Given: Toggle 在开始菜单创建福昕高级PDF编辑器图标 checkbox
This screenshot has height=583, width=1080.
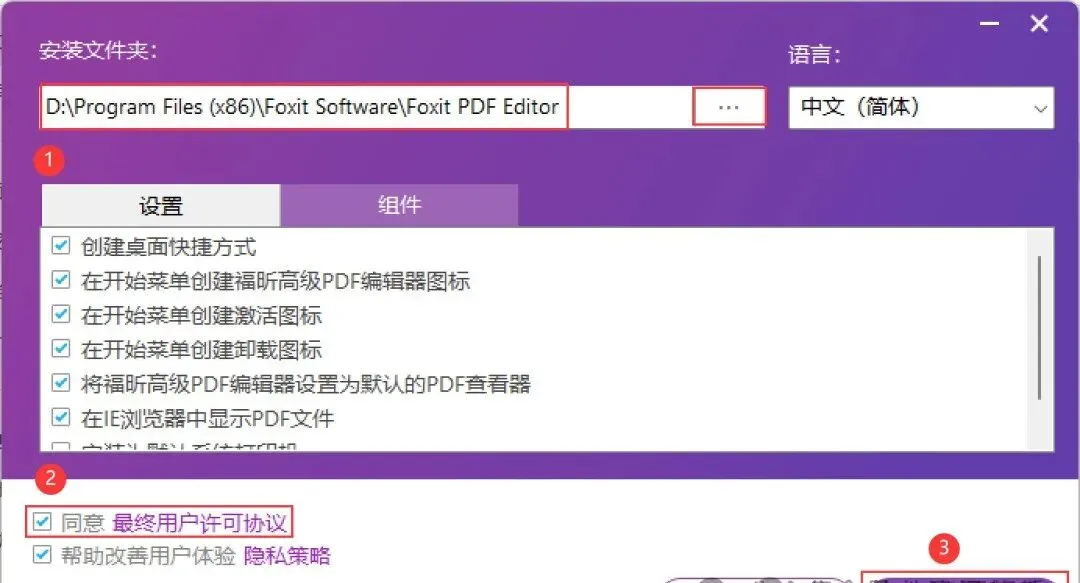Looking at the screenshot, I should click(61, 280).
